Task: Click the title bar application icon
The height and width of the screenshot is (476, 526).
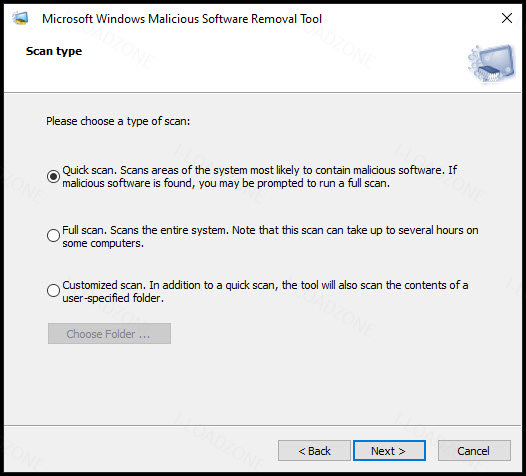Action: (x=20, y=18)
